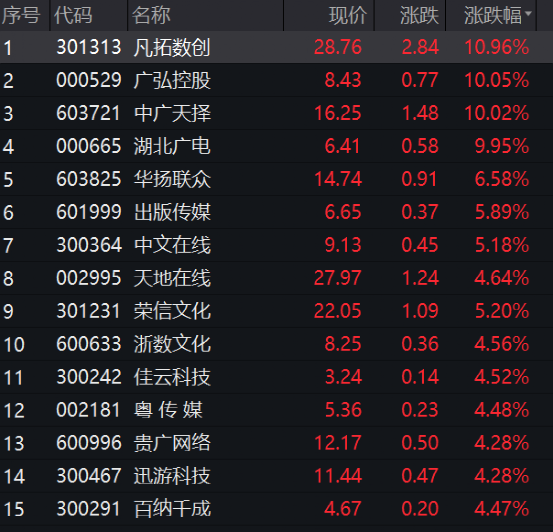
Task: Click price 27.97 of 天地在线
Action: click(x=338, y=278)
